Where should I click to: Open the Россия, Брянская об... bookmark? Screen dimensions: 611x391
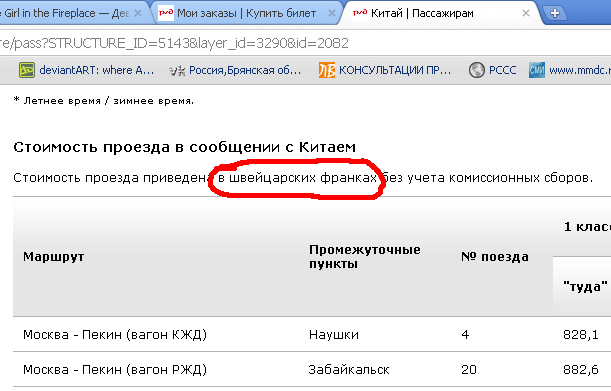click(x=235, y=70)
